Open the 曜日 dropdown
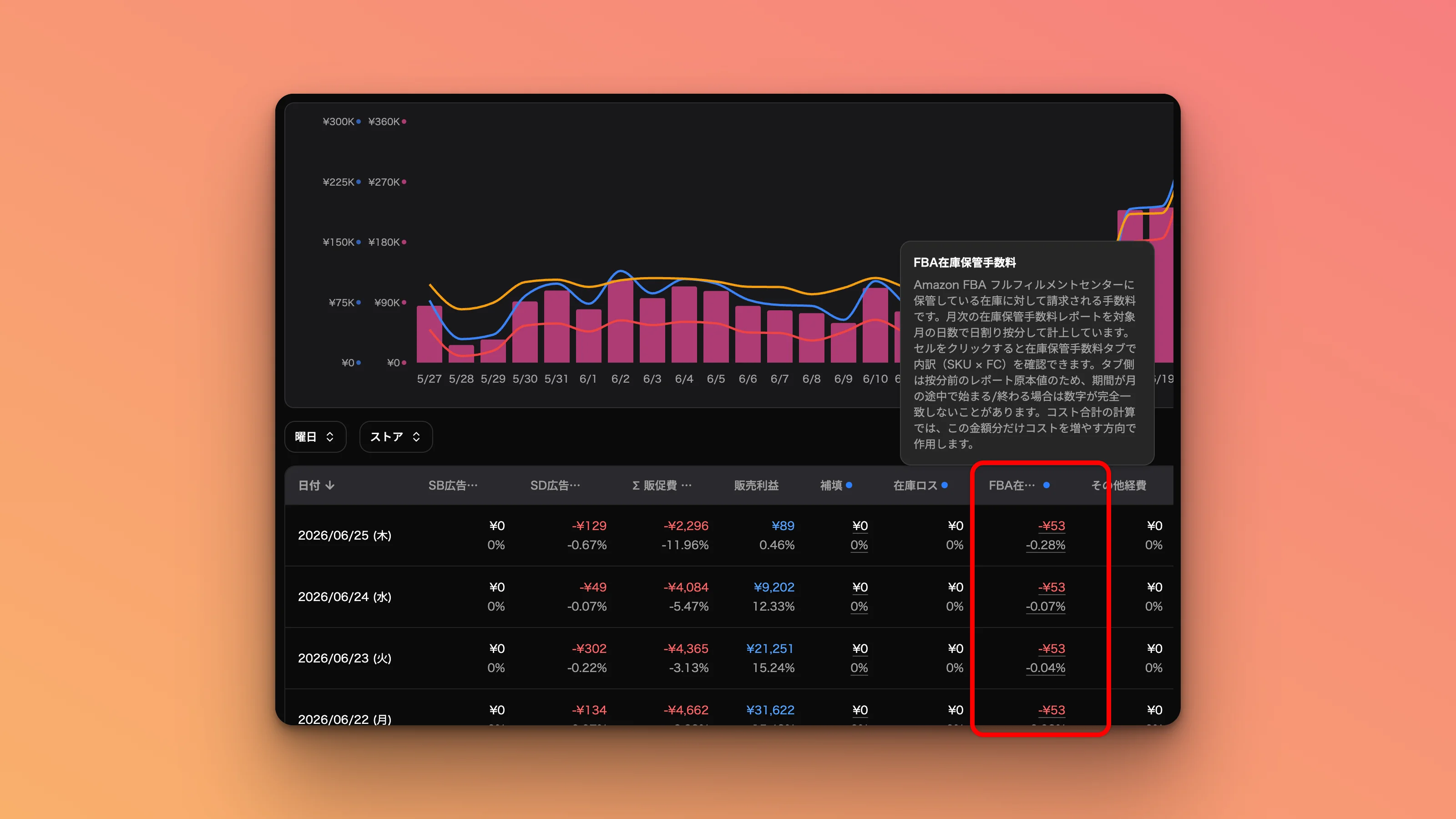 coord(315,437)
